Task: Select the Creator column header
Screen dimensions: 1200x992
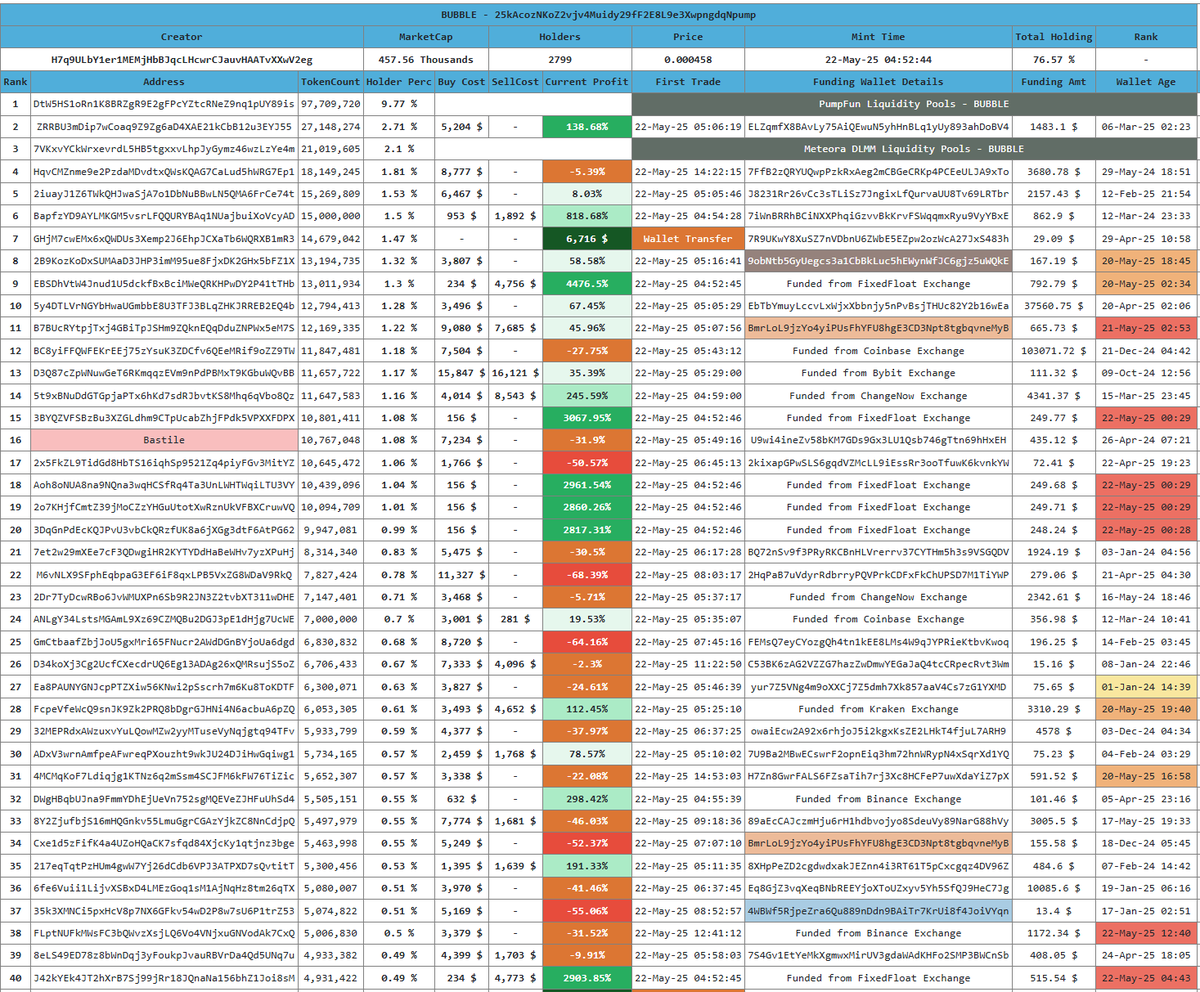Action: click(x=181, y=37)
